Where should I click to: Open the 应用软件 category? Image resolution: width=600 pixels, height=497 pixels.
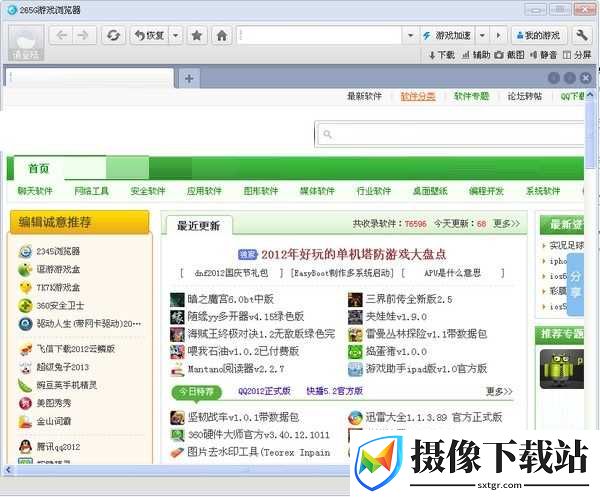tap(204, 191)
